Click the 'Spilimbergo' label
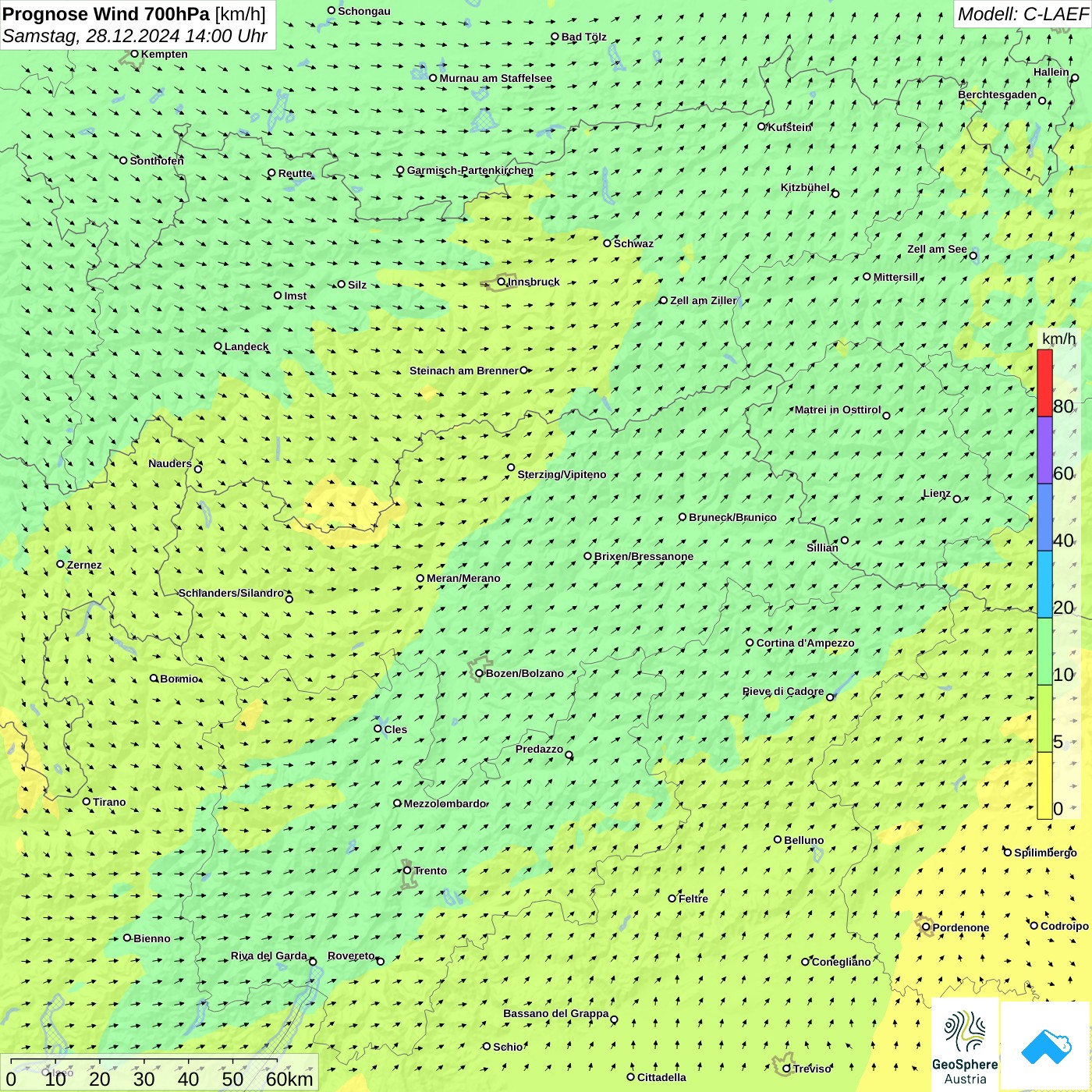This screenshot has width=1092, height=1092. pyautogui.click(x=1045, y=853)
